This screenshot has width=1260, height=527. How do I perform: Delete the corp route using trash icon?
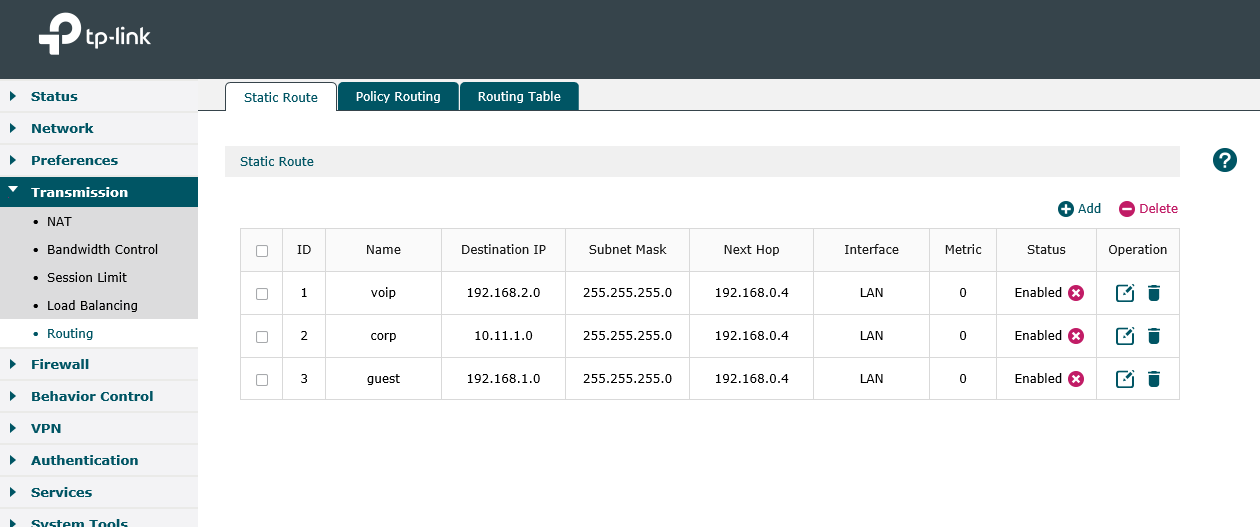tap(1154, 336)
